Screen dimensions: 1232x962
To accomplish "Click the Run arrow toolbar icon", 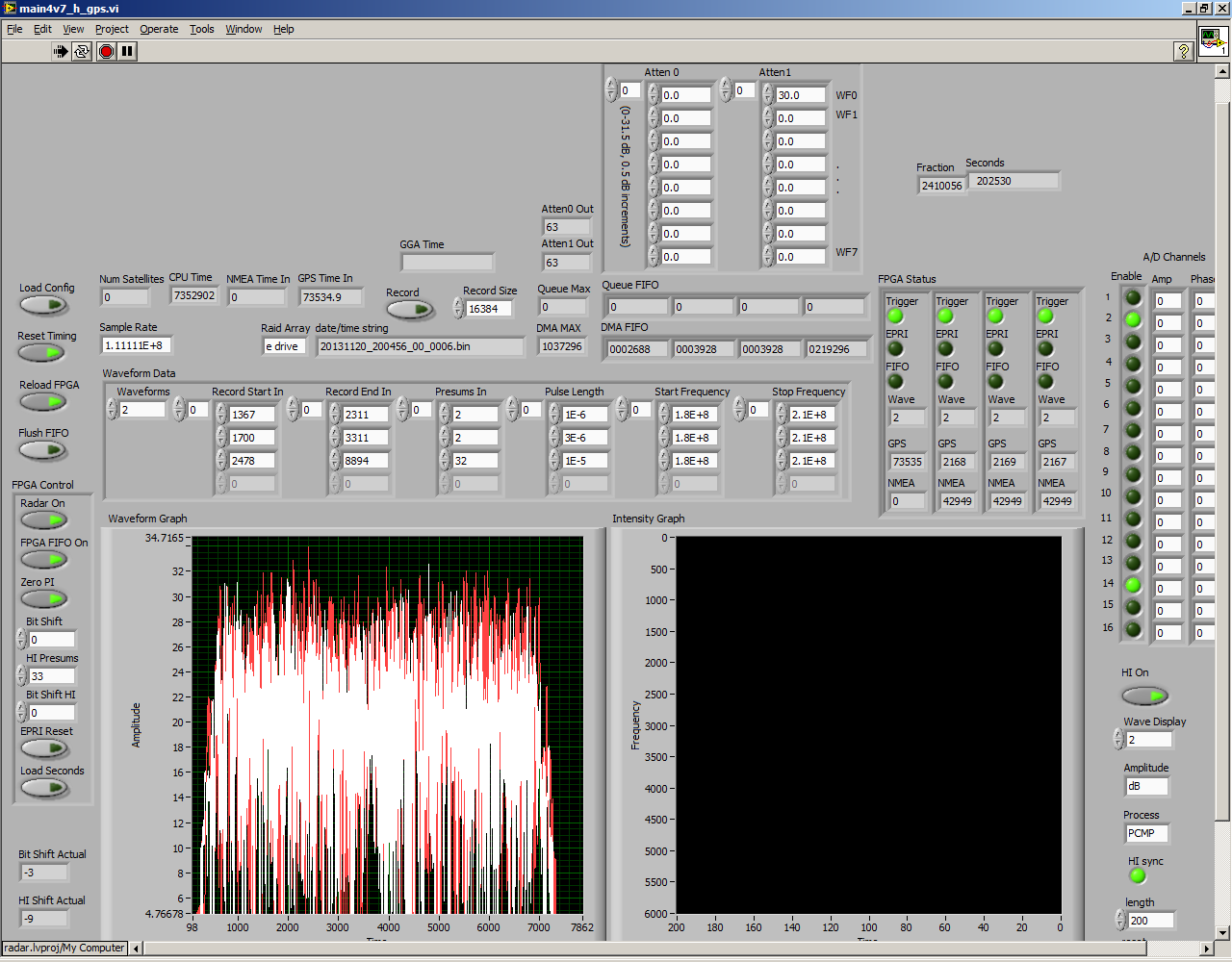I will 61,51.
